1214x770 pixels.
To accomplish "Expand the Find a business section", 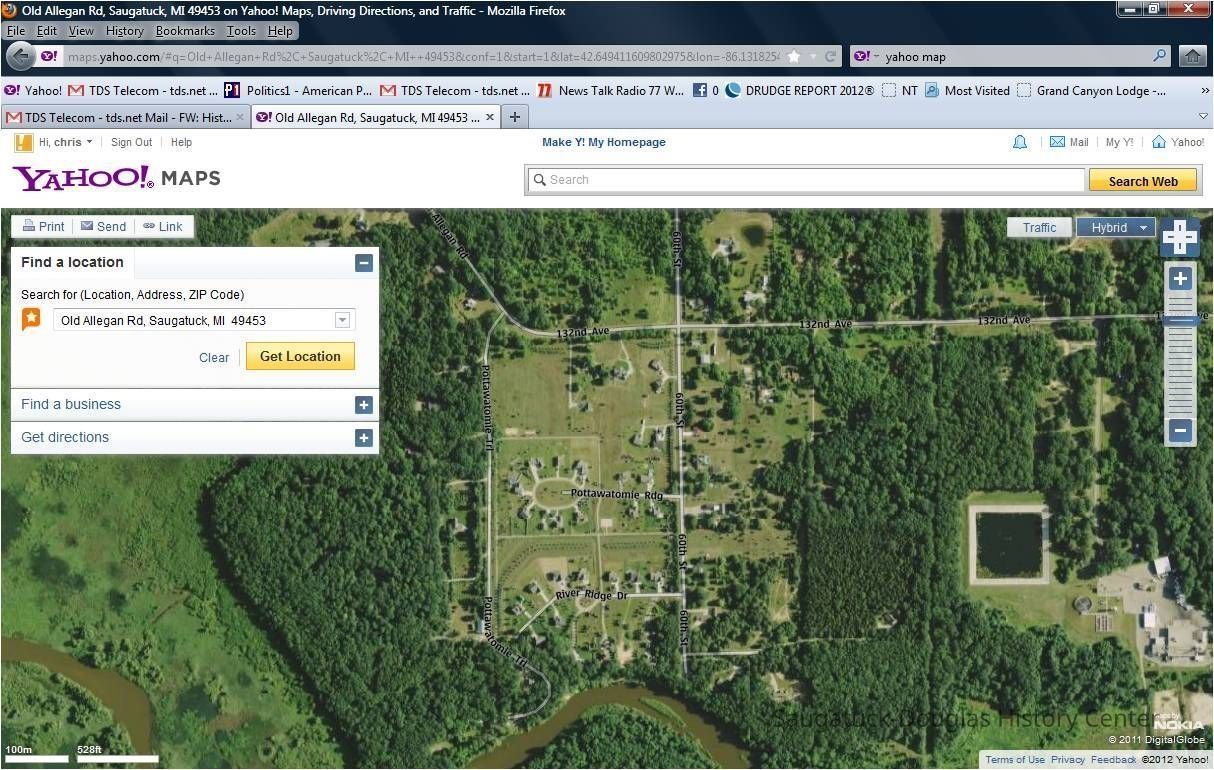I will coord(364,405).
